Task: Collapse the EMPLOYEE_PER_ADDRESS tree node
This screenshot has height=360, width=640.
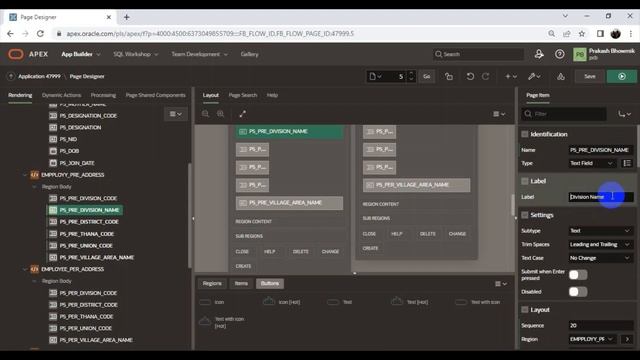Action: 25,269
